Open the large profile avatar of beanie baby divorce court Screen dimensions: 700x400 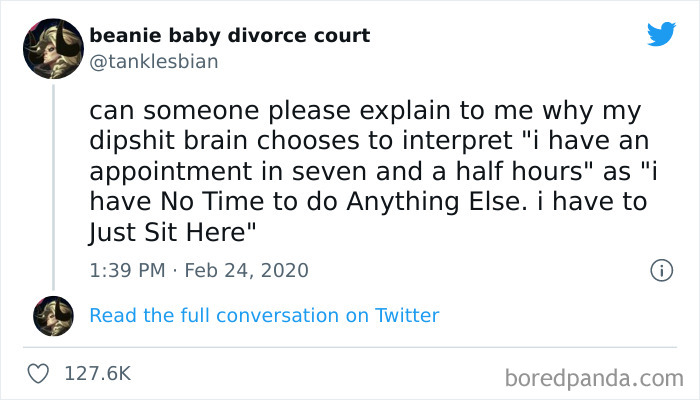pyautogui.click(x=52, y=48)
